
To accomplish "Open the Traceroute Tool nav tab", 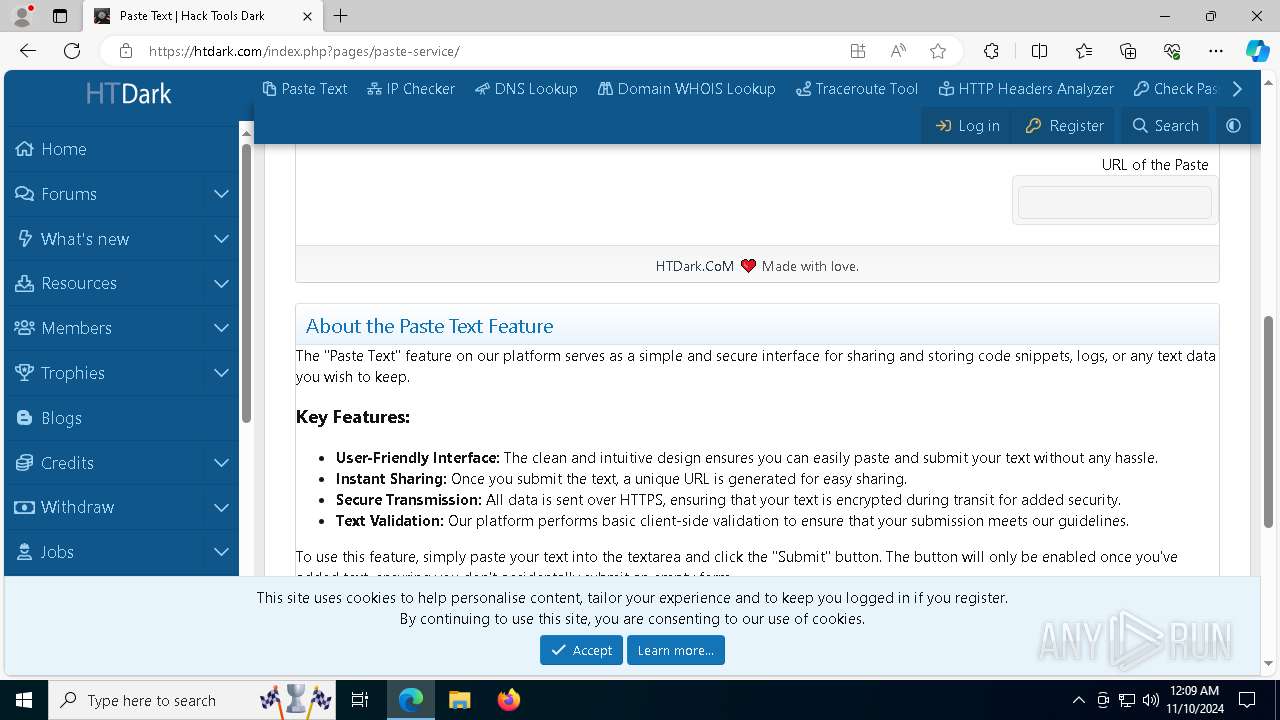I will click(857, 89).
